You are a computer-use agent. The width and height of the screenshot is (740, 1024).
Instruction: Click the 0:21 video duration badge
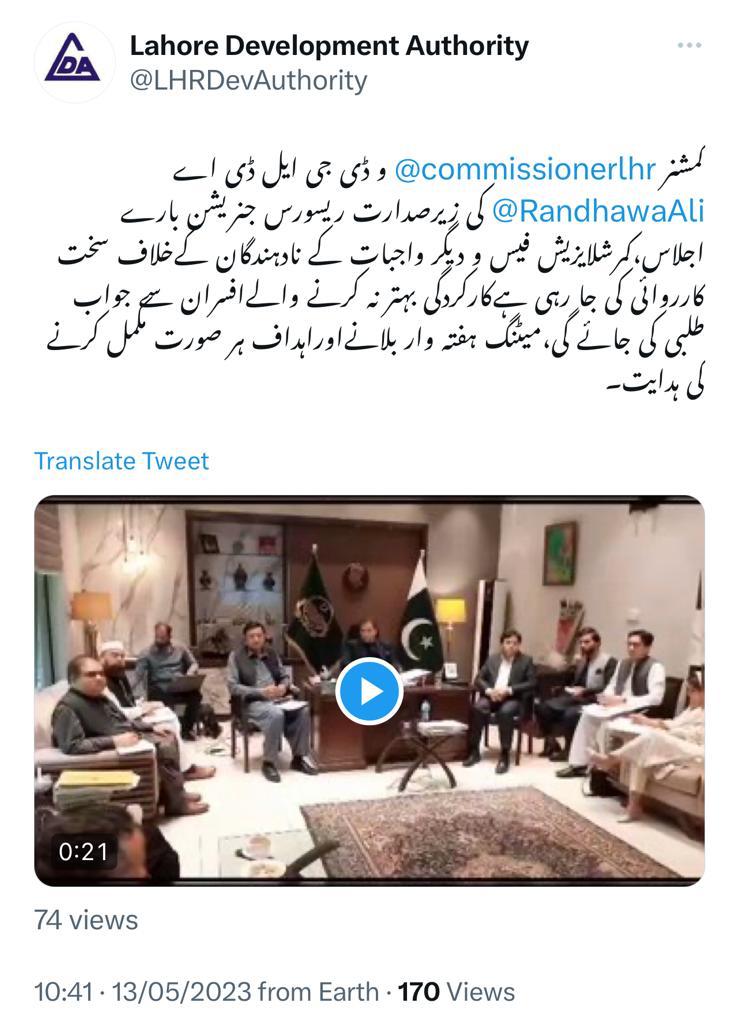click(83, 852)
